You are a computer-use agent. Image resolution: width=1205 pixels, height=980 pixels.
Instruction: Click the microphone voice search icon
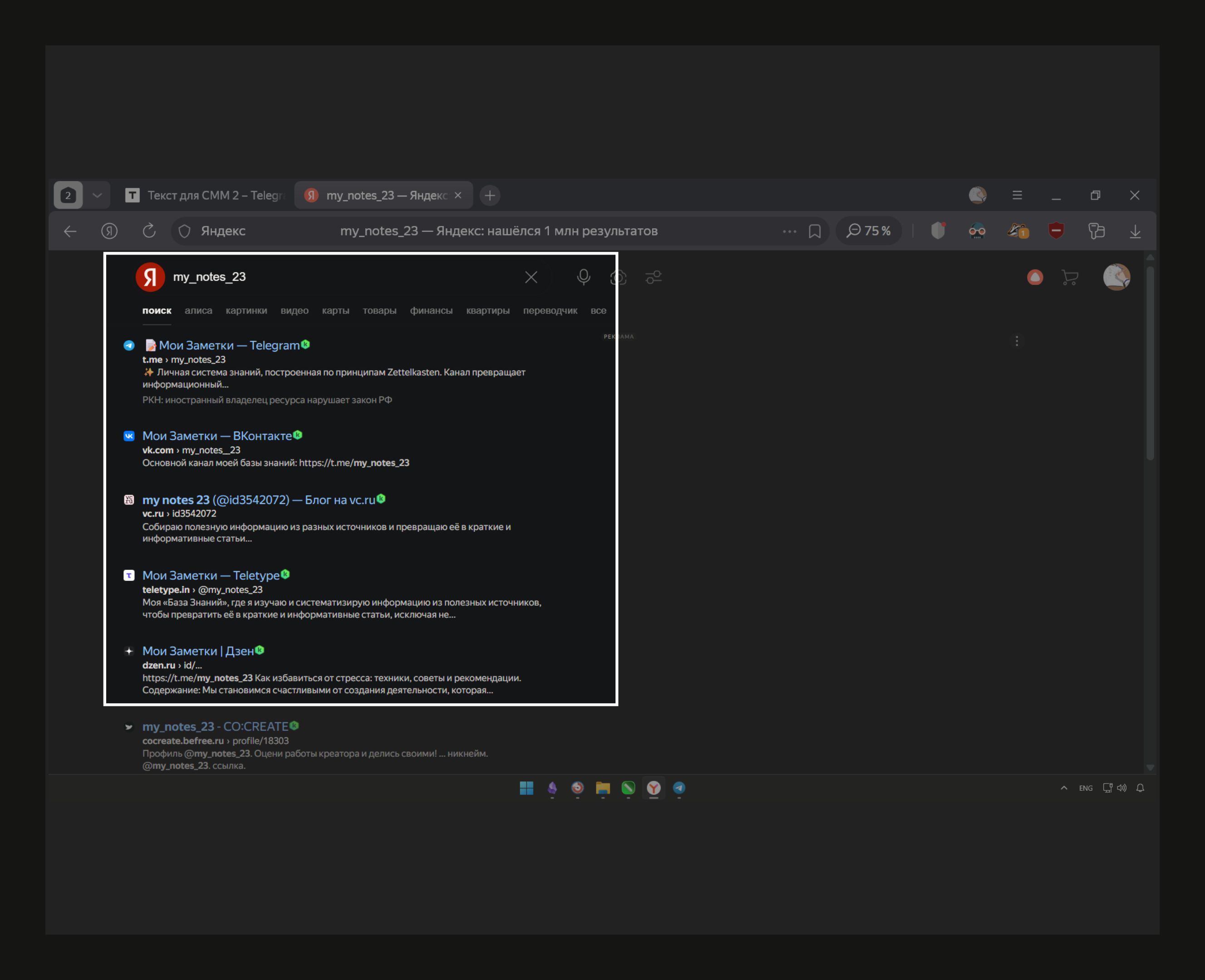click(583, 277)
